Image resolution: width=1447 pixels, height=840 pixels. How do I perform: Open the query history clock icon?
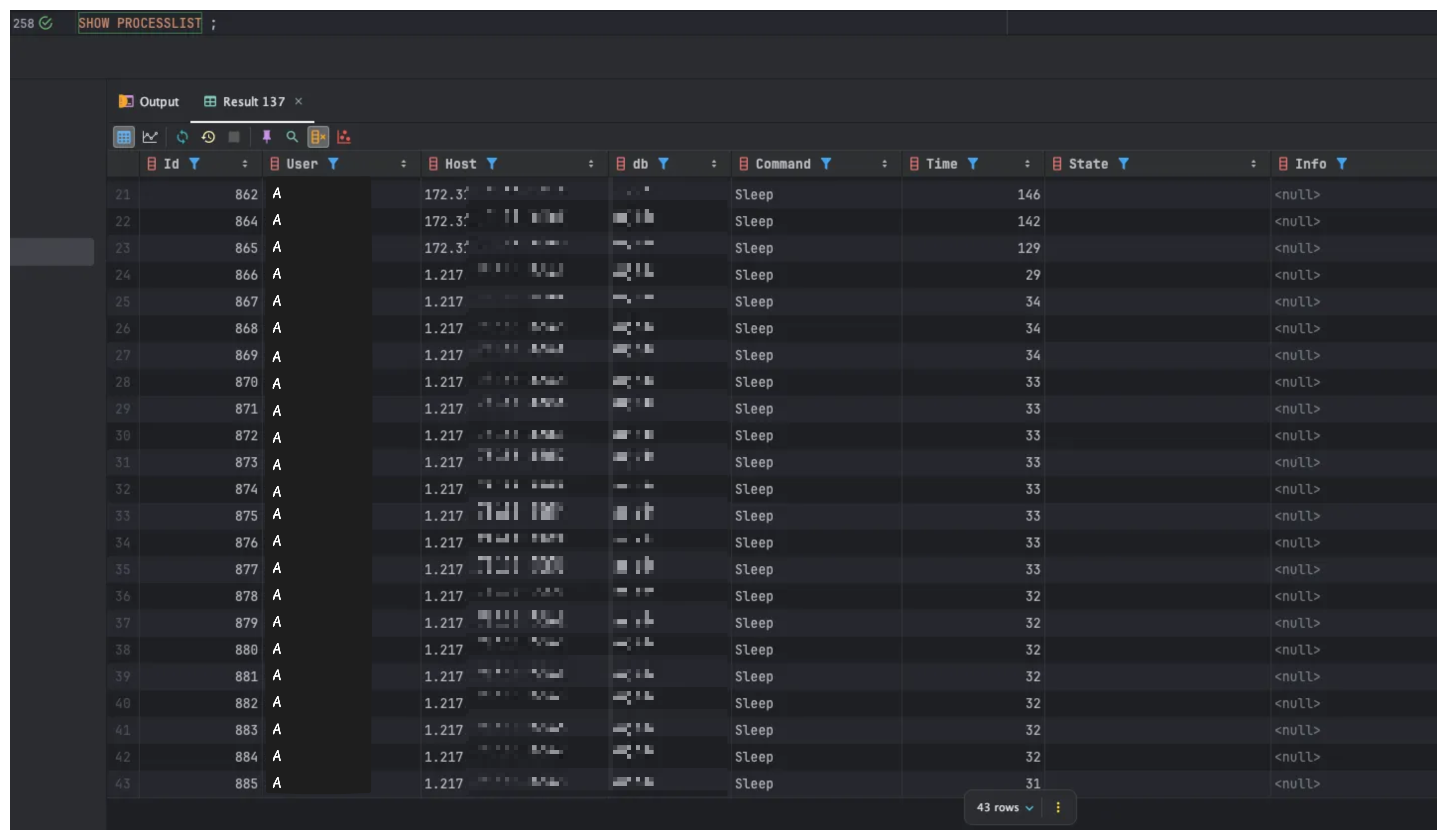point(208,137)
